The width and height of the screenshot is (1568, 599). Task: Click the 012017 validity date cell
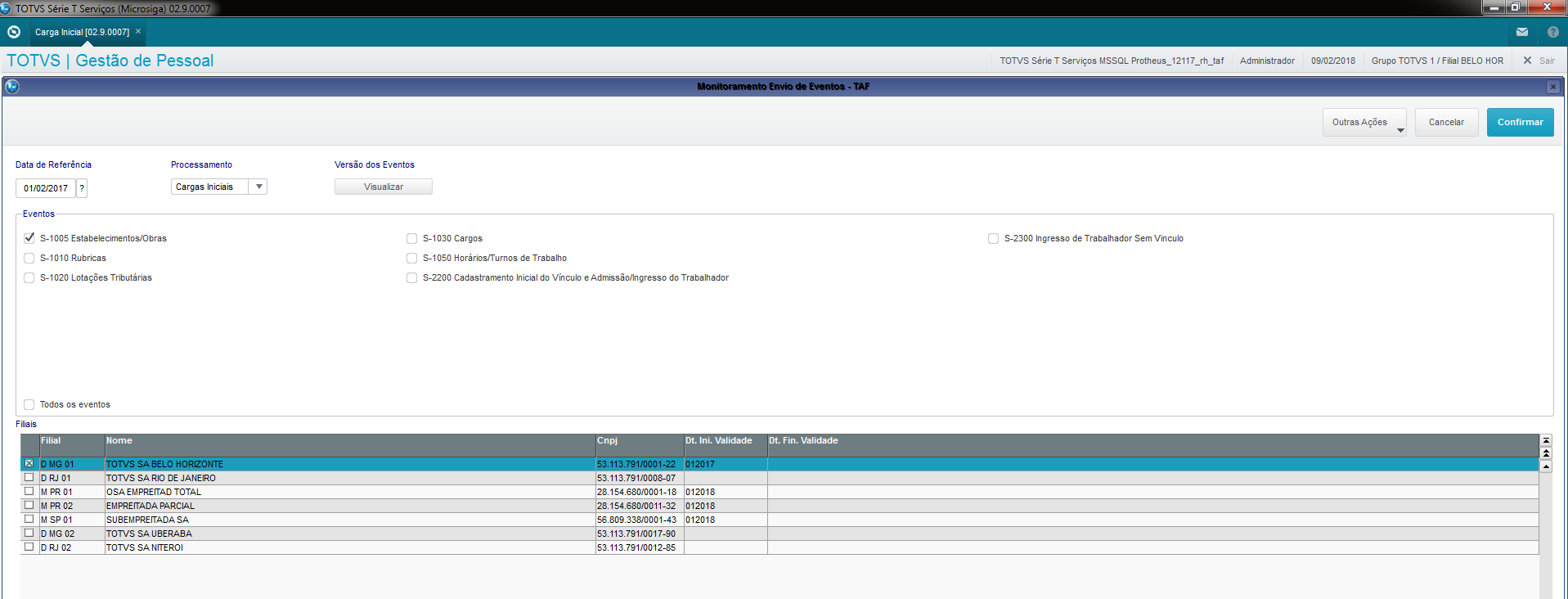[726, 464]
